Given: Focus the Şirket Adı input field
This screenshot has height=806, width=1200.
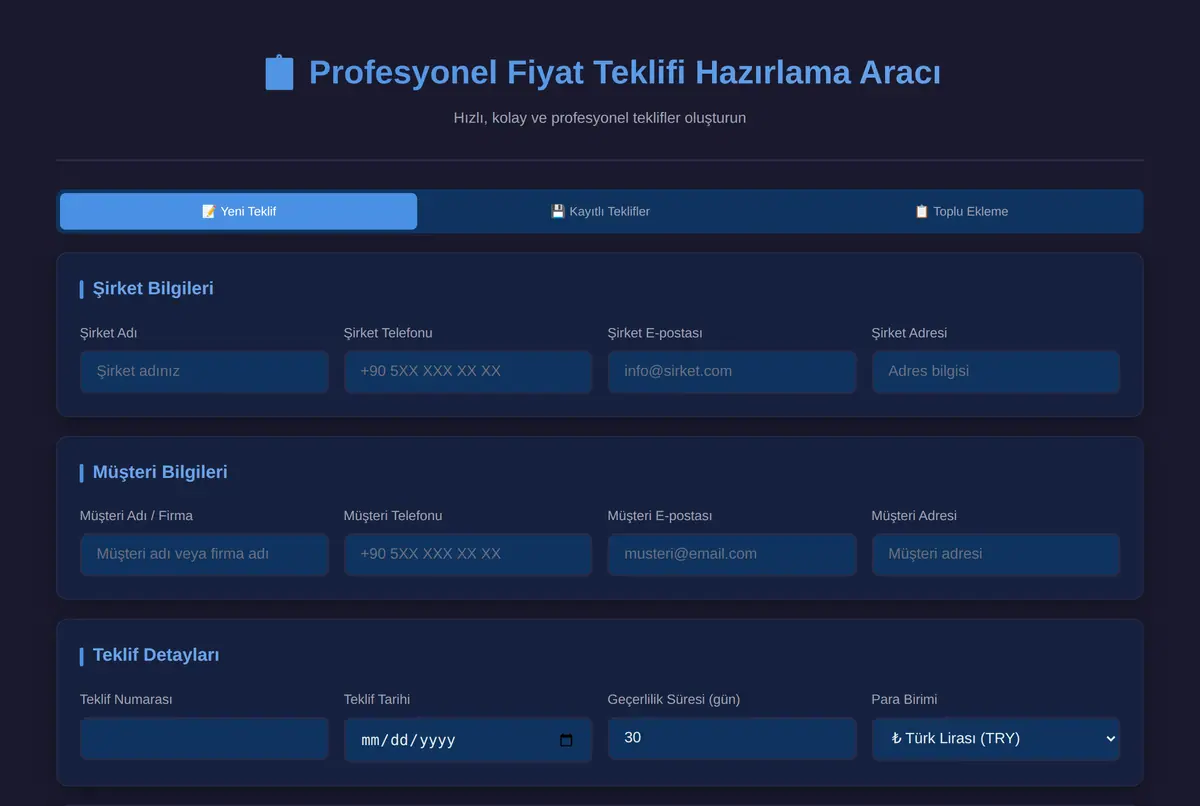Looking at the screenshot, I should tap(204, 371).
